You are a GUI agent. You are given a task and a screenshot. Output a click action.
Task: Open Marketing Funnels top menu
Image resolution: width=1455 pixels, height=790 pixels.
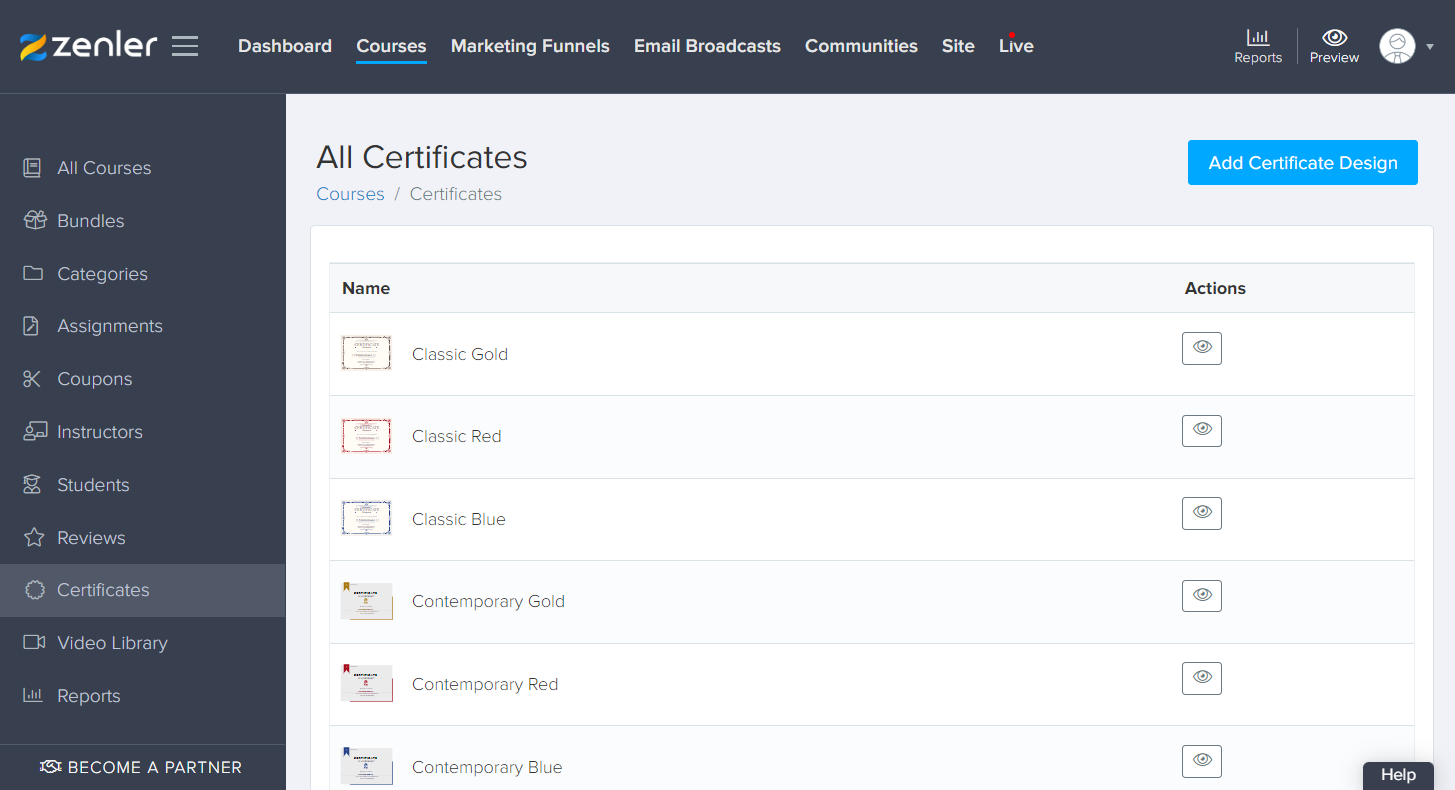pyautogui.click(x=530, y=46)
